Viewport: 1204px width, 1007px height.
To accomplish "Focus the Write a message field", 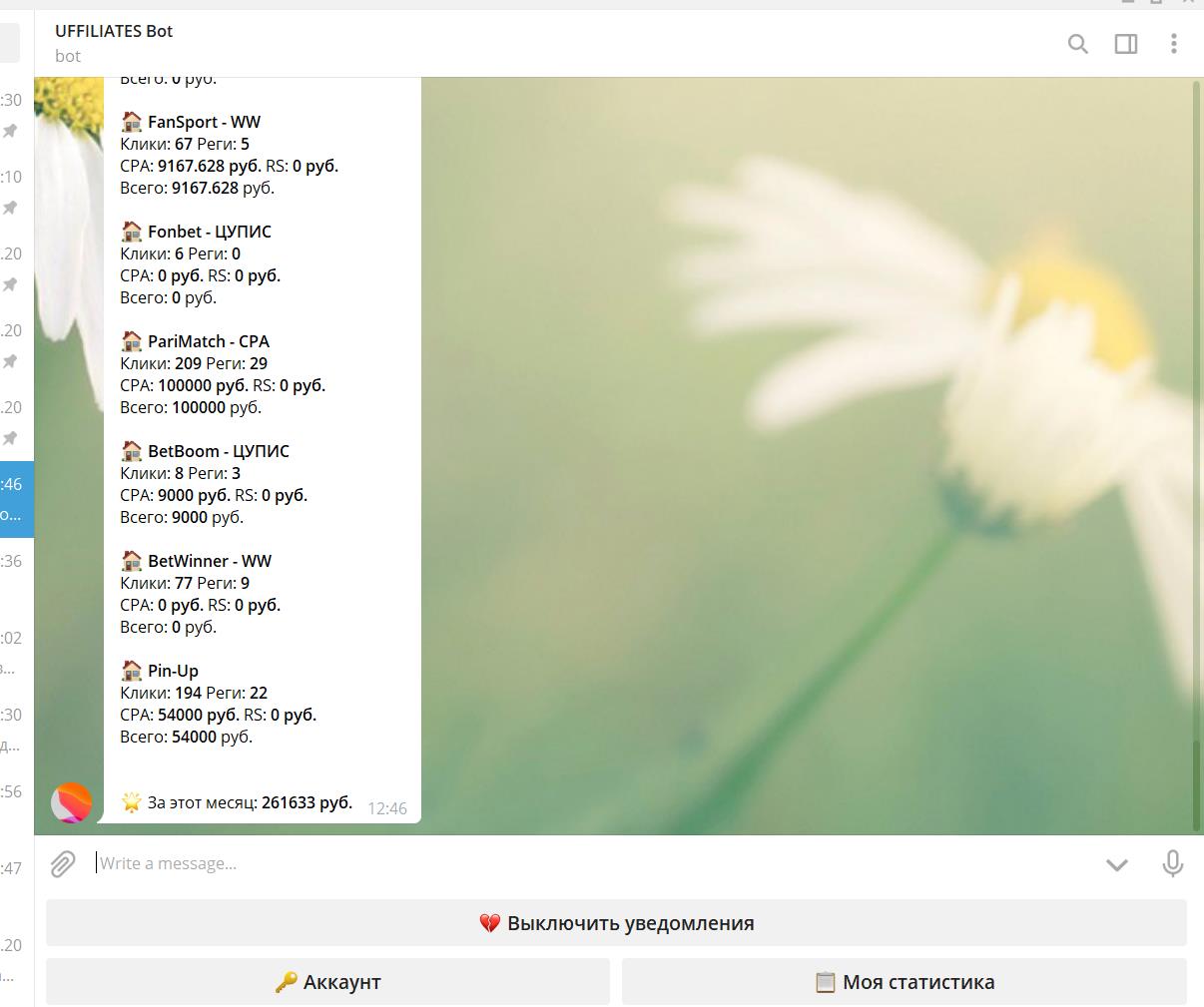I will point(589,864).
